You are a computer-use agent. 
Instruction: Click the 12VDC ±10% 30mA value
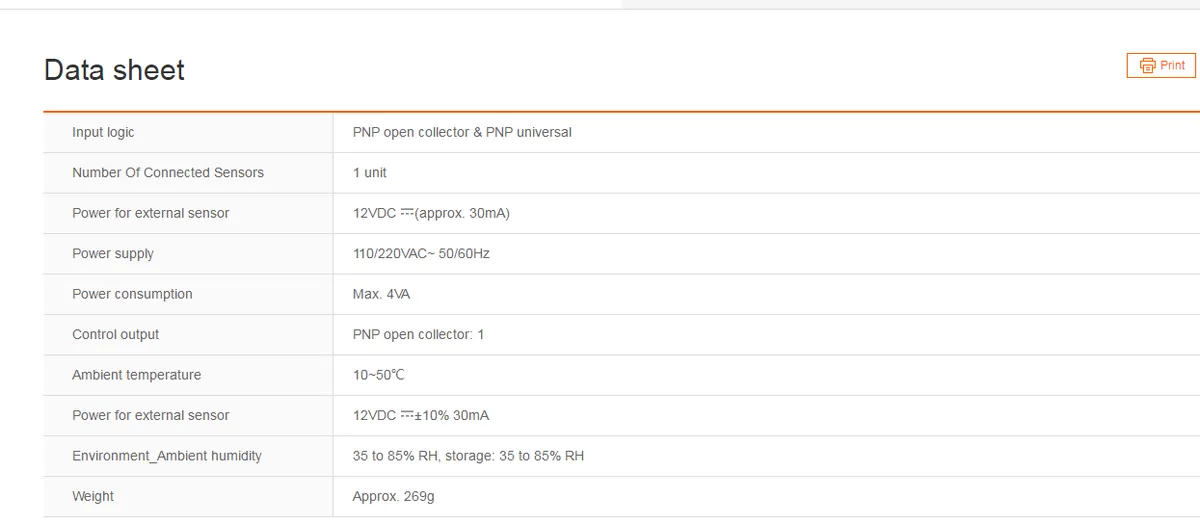[421, 416]
